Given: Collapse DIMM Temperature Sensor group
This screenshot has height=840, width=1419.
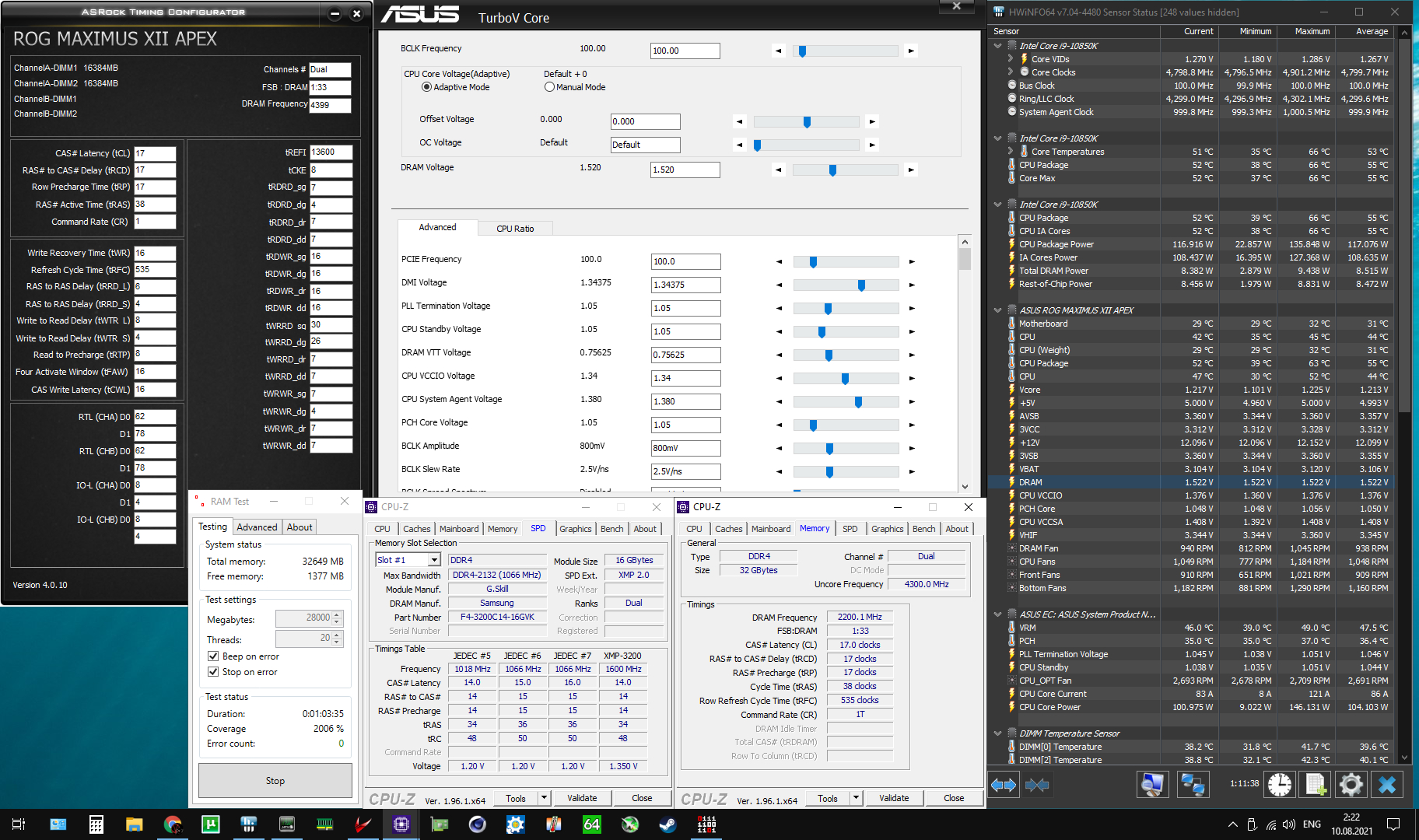Looking at the screenshot, I should click(998, 733).
